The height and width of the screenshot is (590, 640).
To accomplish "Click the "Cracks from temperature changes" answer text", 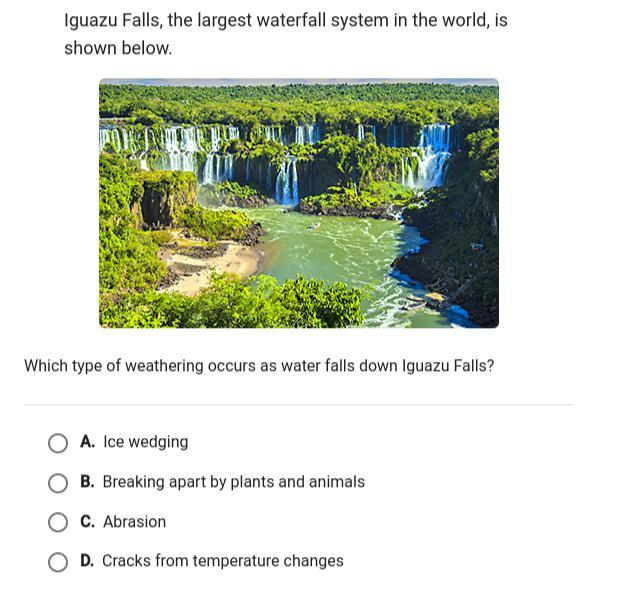I will [x=223, y=561].
